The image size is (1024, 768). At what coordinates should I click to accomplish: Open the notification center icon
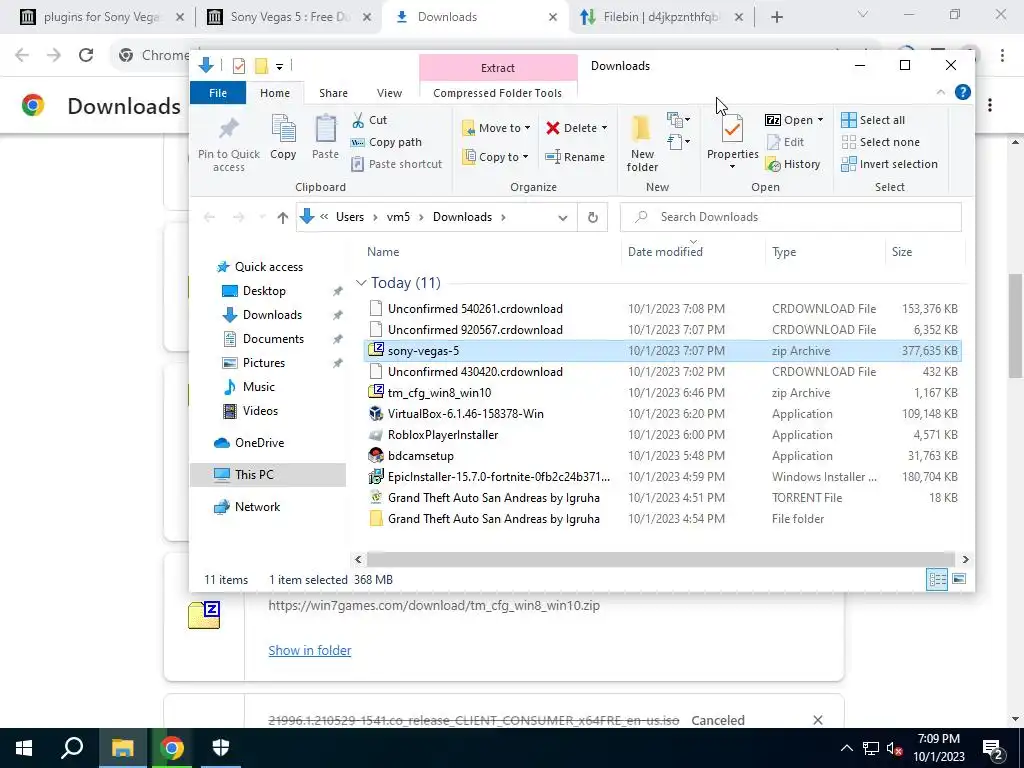tap(993, 748)
